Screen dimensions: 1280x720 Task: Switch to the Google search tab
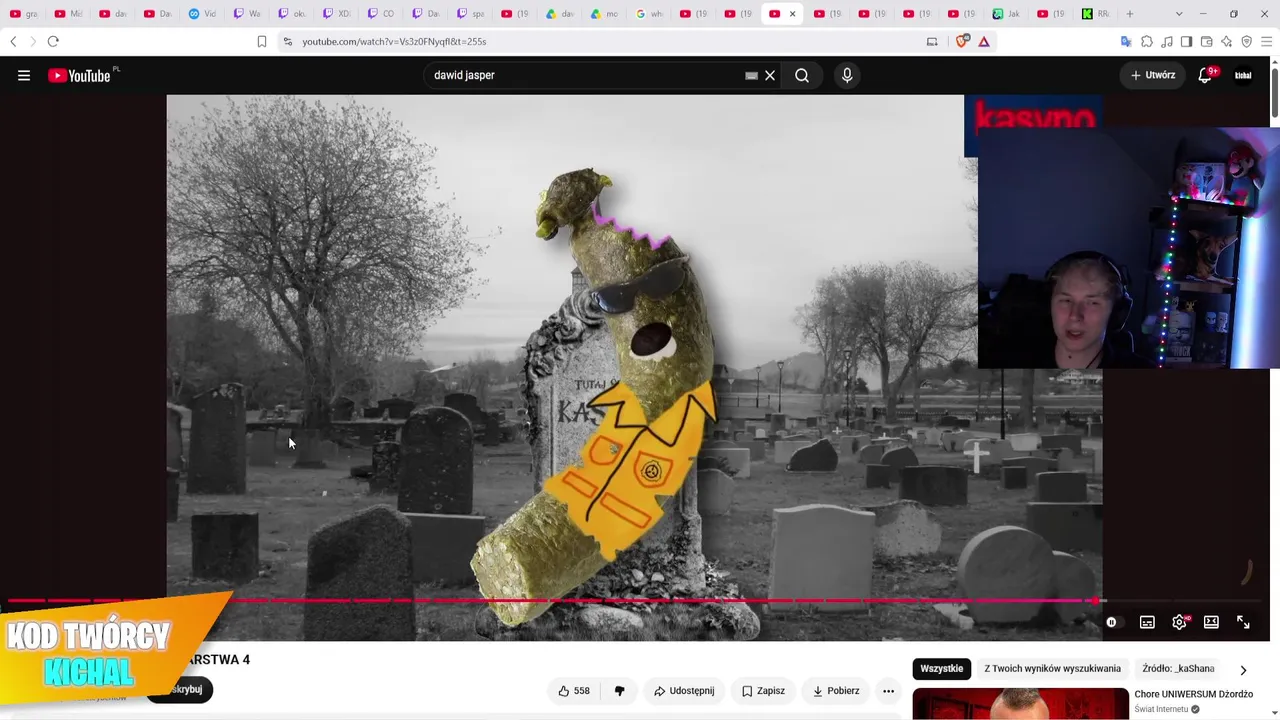648,14
